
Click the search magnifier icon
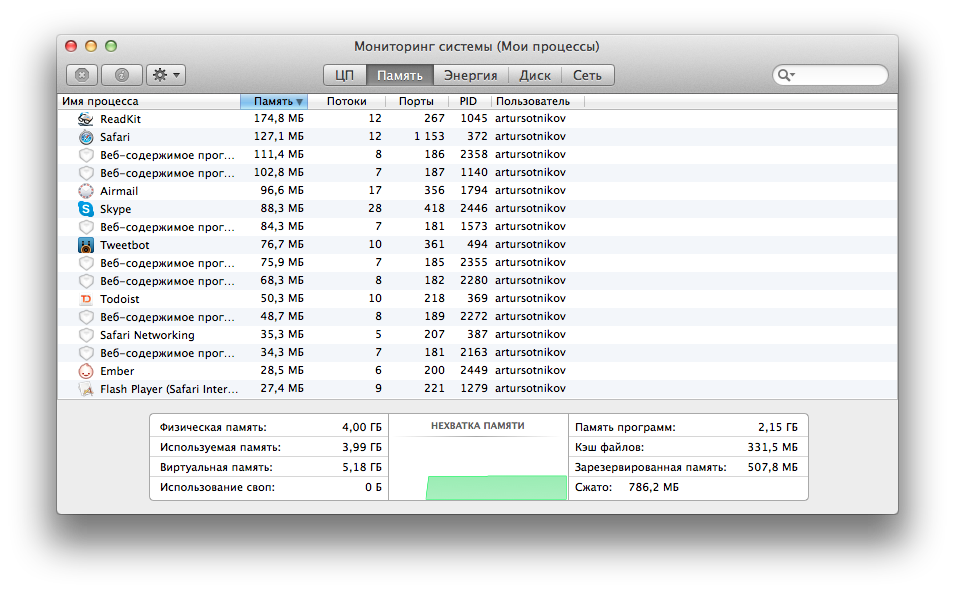pos(786,75)
